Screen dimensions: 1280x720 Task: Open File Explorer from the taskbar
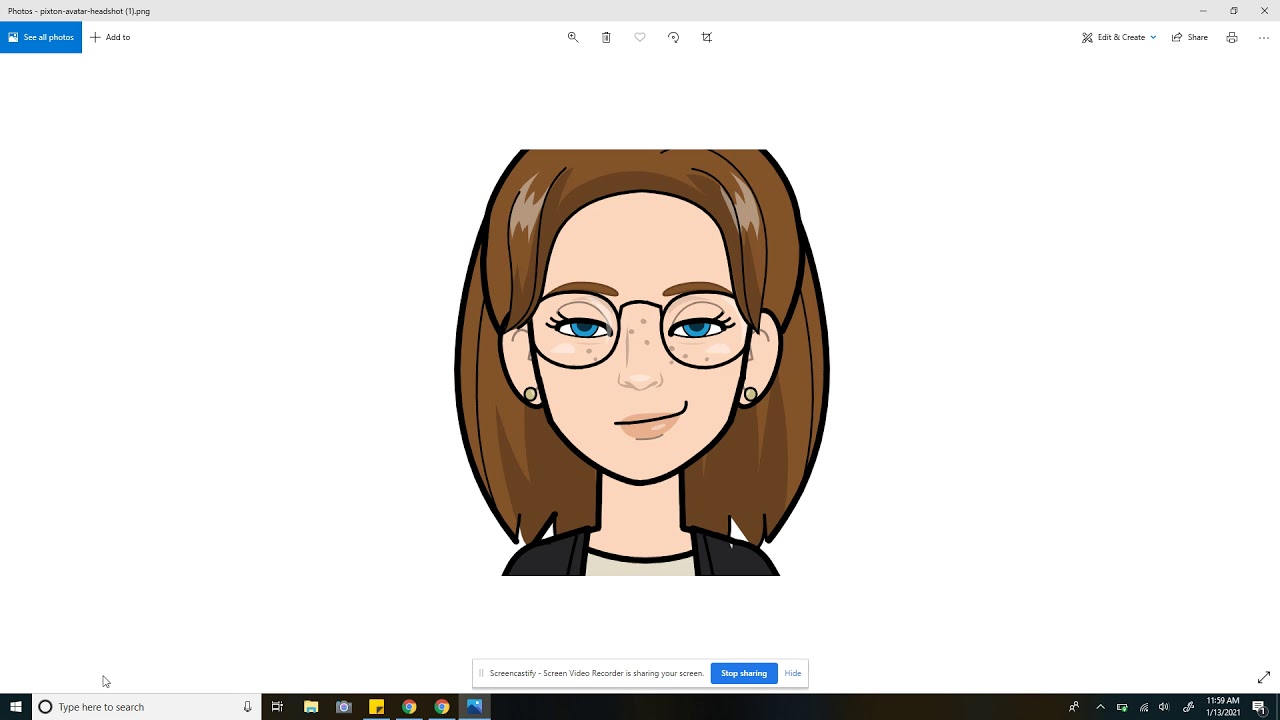[311, 707]
